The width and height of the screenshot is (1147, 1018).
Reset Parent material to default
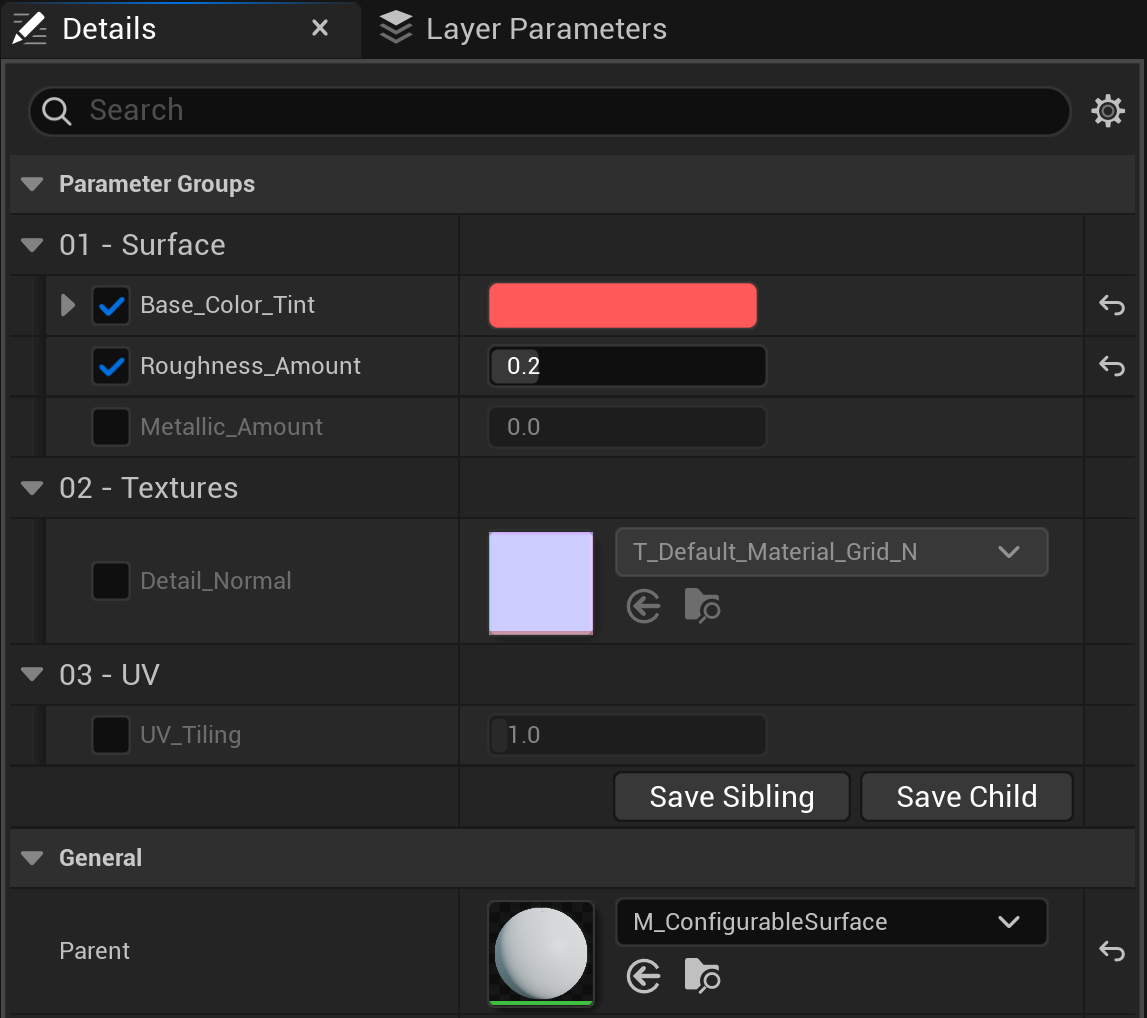[x=1111, y=951]
